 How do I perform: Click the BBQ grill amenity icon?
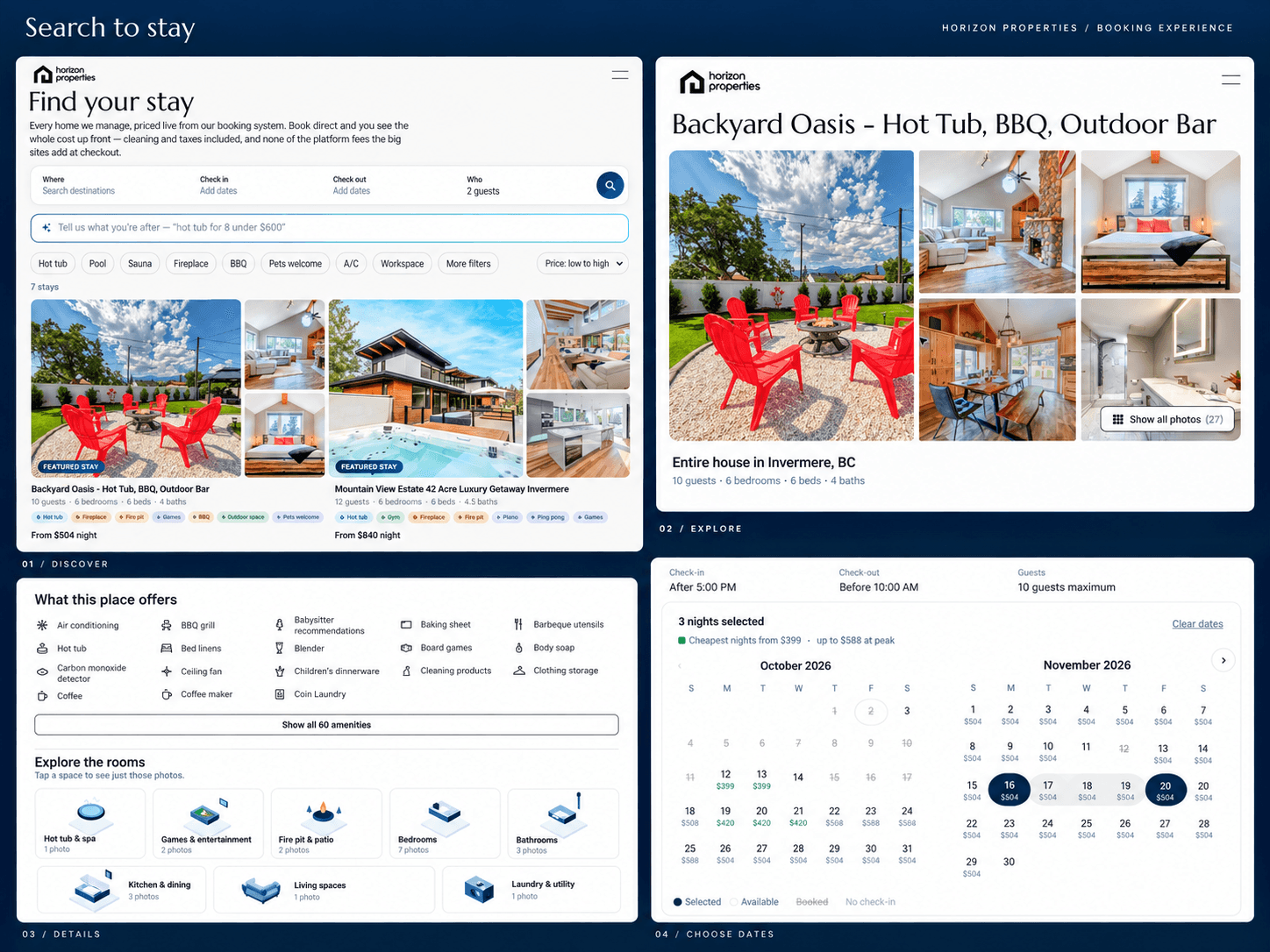tap(167, 625)
